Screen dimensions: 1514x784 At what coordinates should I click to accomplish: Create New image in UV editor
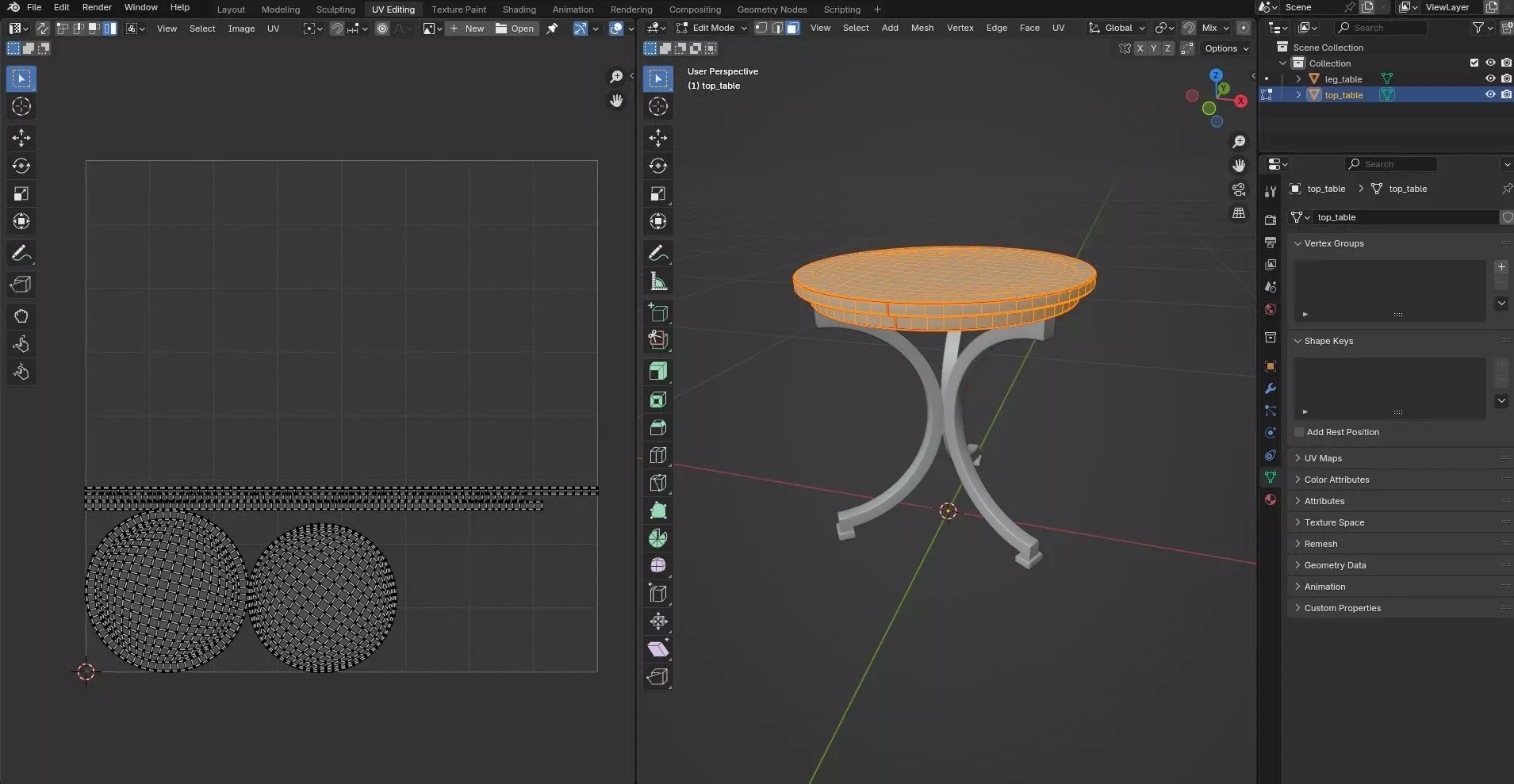coord(466,29)
